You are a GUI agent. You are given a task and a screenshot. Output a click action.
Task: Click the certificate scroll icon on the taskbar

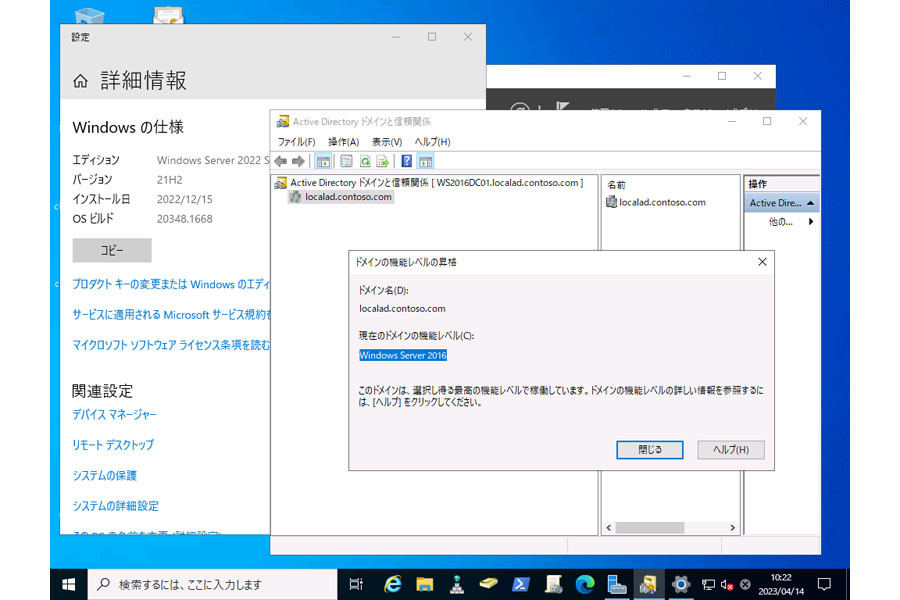coord(553,584)
